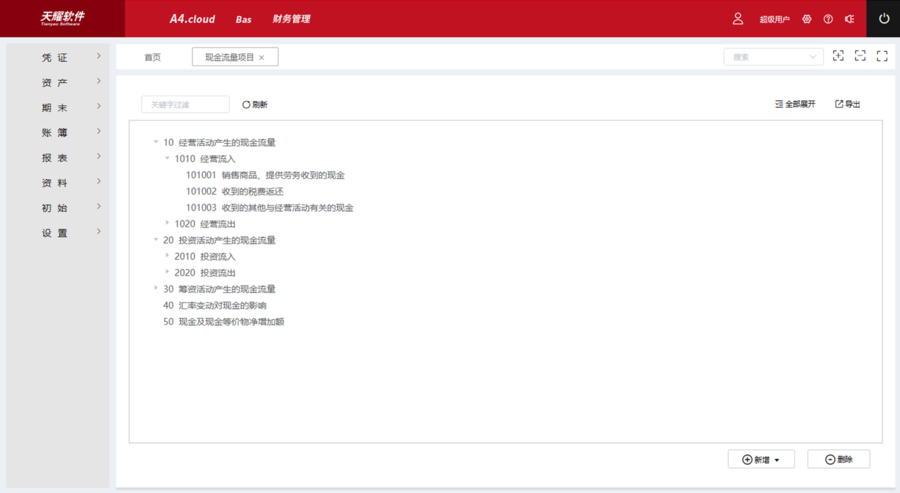The image size is (900, 493).
Task: Click the 删除 button
Action: (x=838, y=459)
